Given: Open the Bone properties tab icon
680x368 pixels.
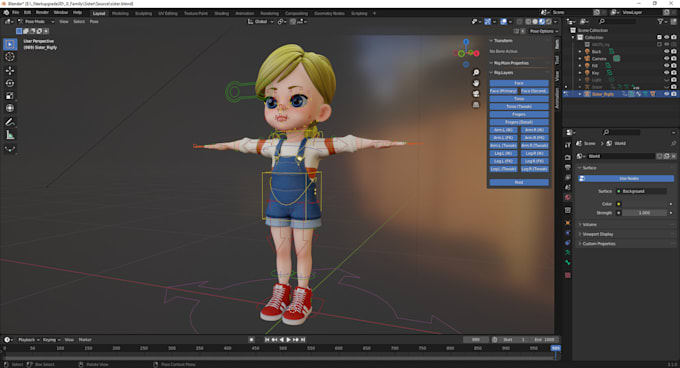Looking at the screenshot, I should tap(568, 263).
